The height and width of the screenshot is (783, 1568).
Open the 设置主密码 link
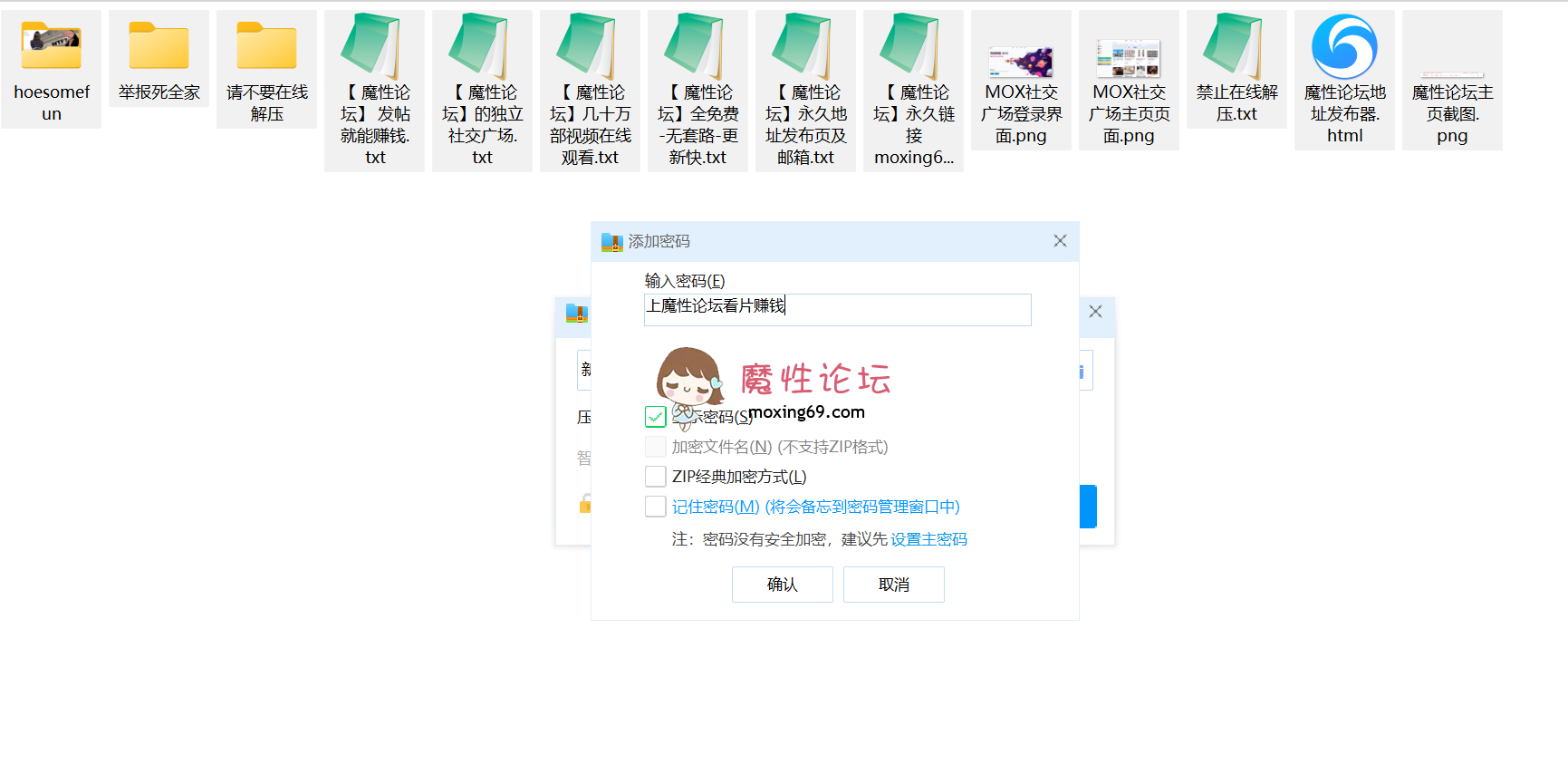point(928,539)
